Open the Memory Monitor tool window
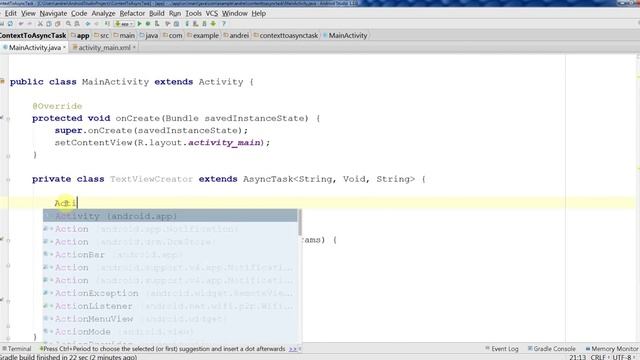 612,349
